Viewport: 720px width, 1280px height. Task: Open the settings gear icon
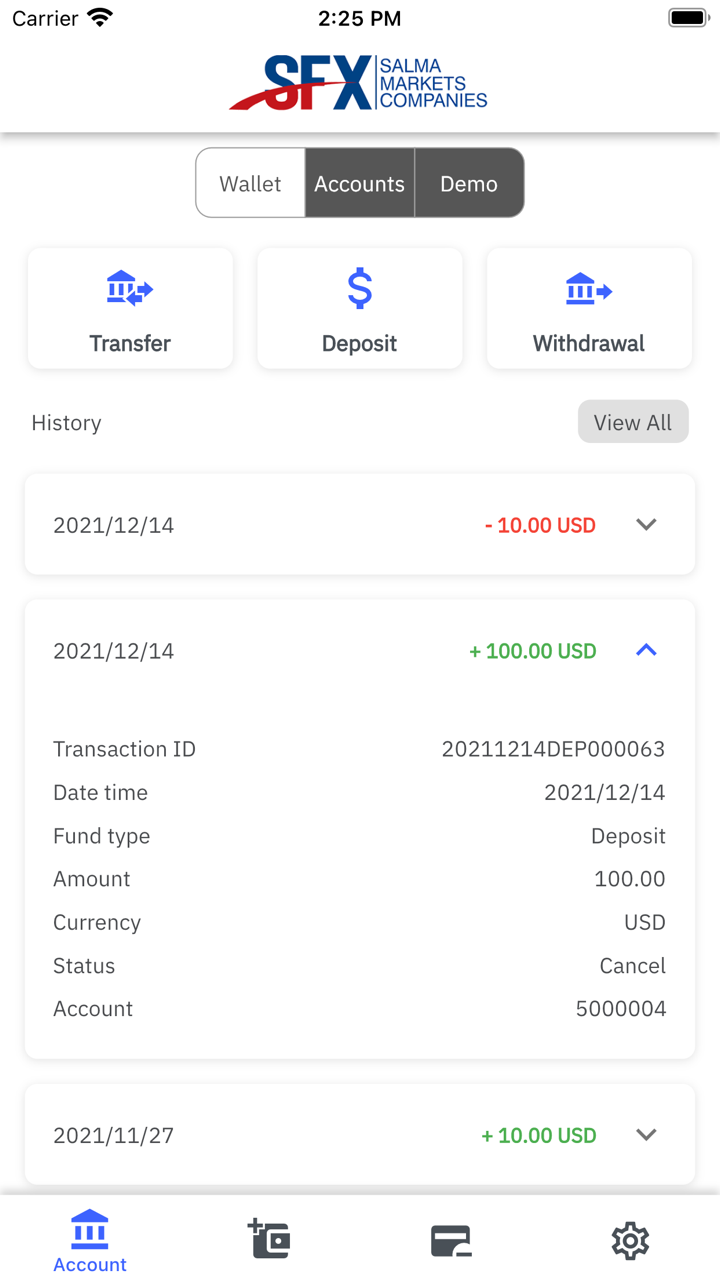coord(630,1241)
